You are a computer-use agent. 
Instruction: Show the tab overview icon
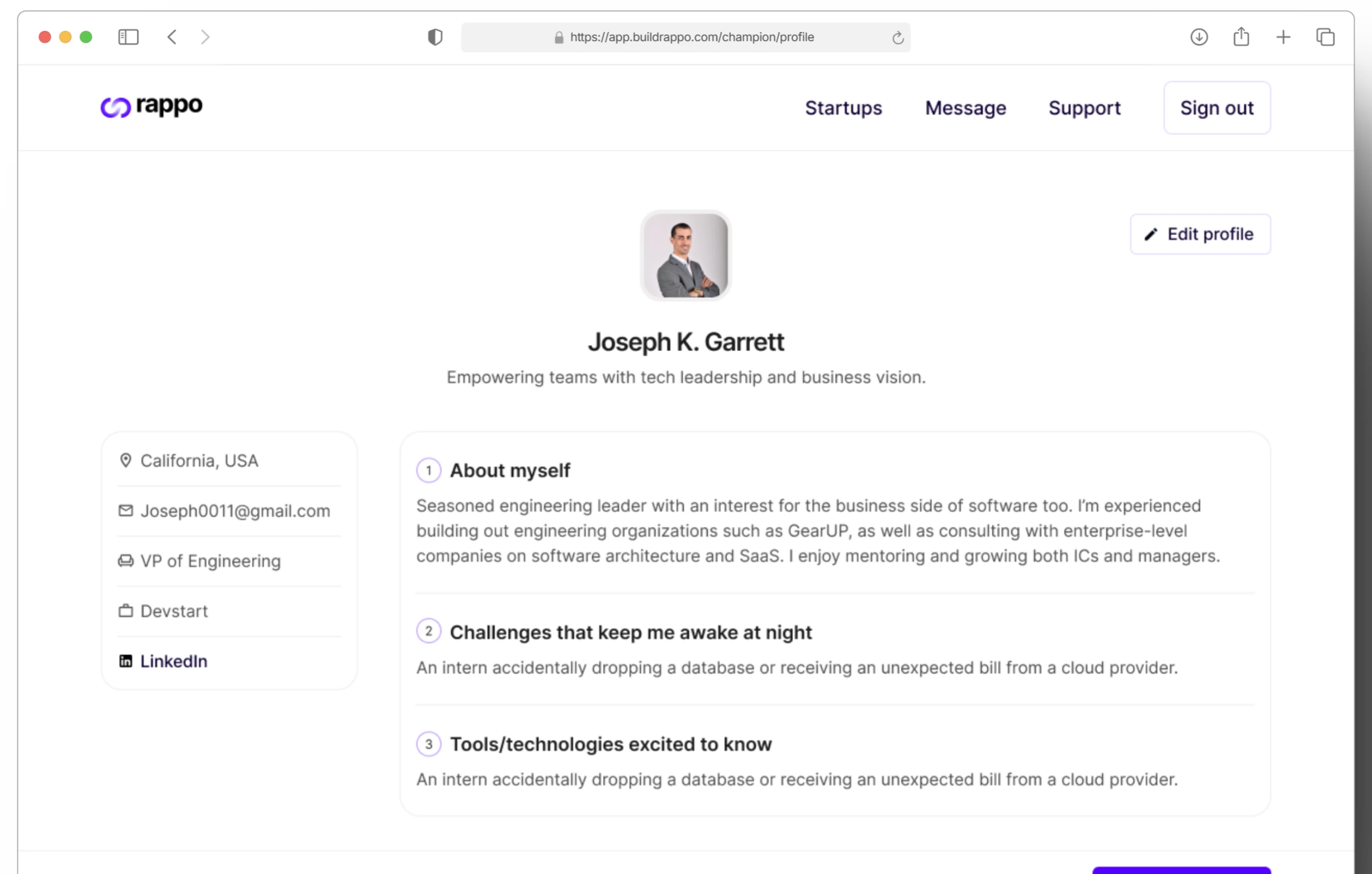point(1325,37)
